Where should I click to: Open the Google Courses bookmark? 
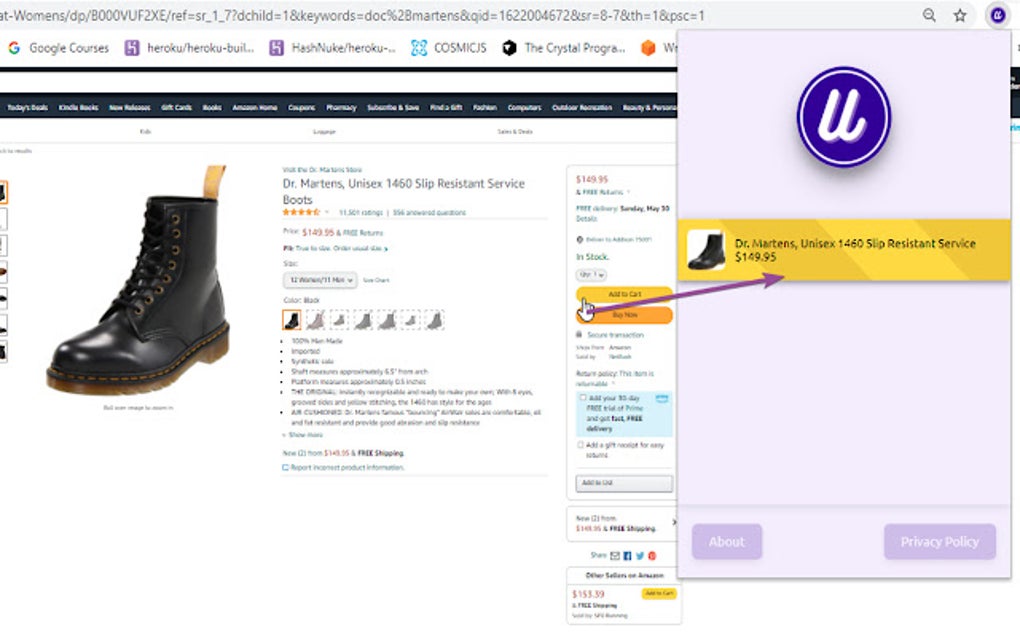click(59, 47)
